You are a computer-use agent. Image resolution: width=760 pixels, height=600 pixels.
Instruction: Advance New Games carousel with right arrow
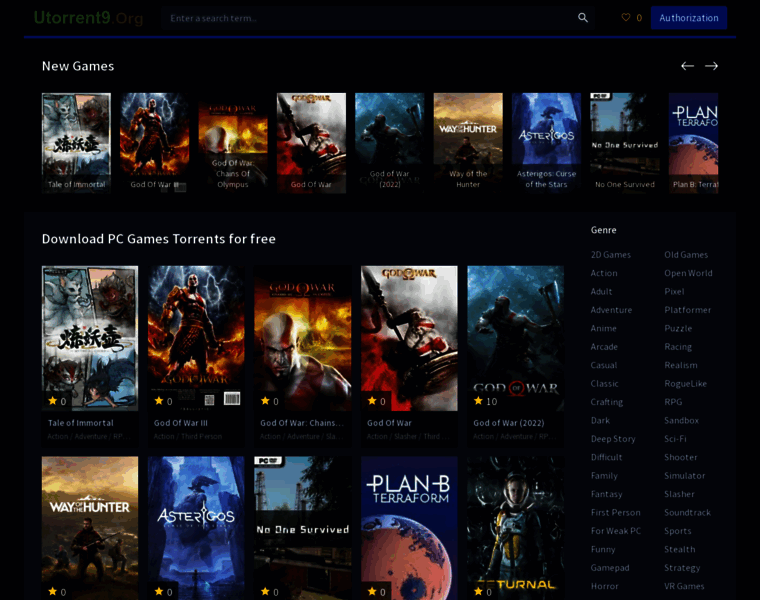click(x=711, y=66)
